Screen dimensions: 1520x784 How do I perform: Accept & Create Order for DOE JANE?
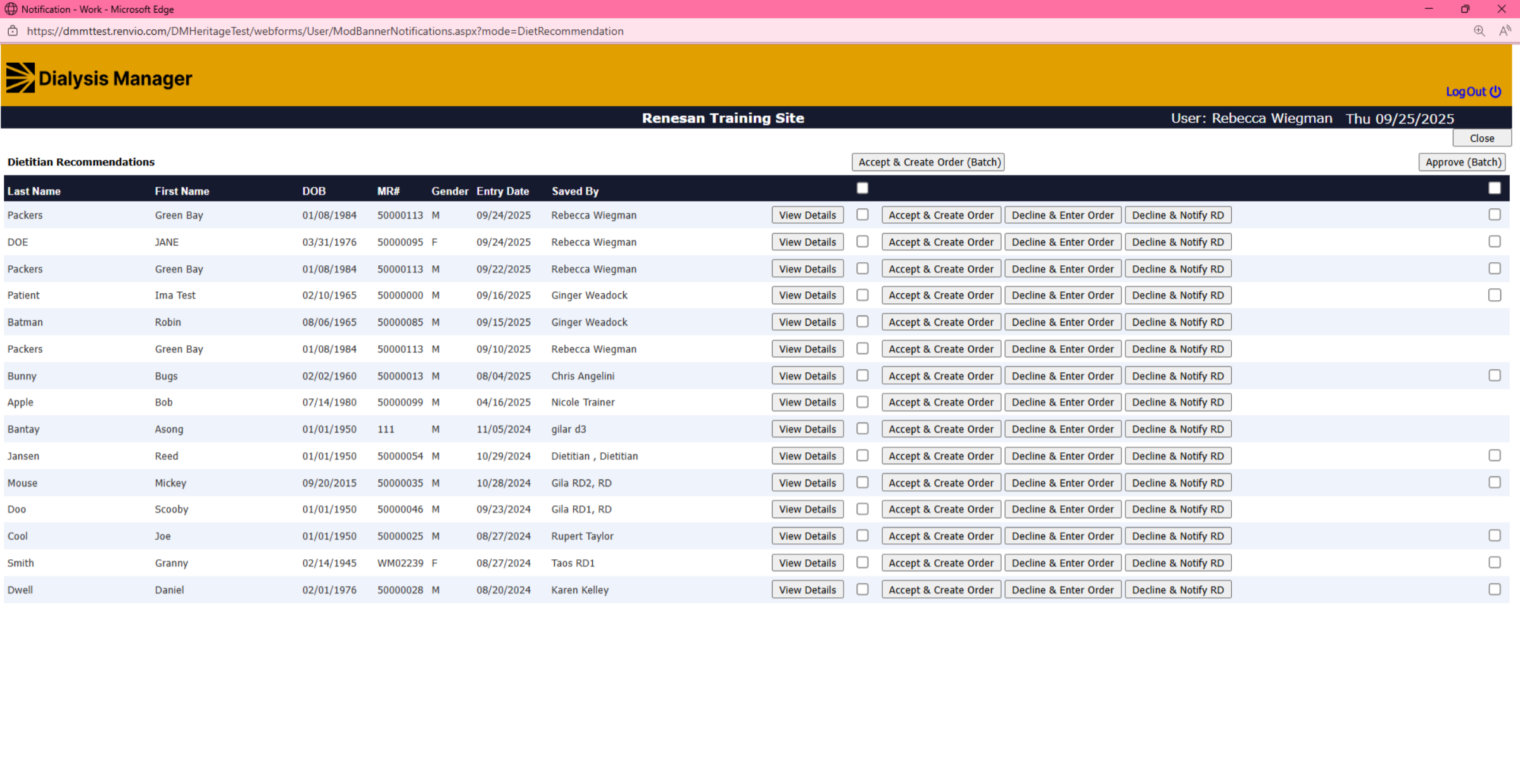941,242
